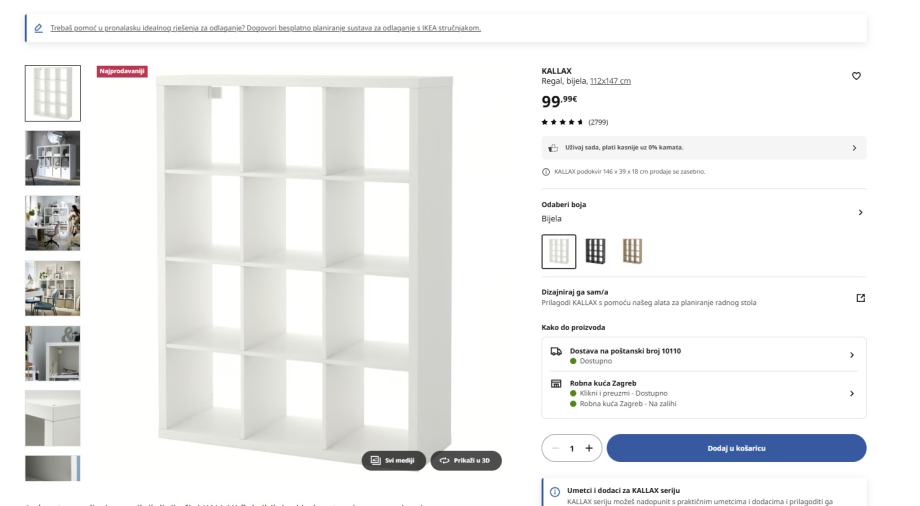Click the store pickup icon

pyautogui.click(x=556, y=384)
